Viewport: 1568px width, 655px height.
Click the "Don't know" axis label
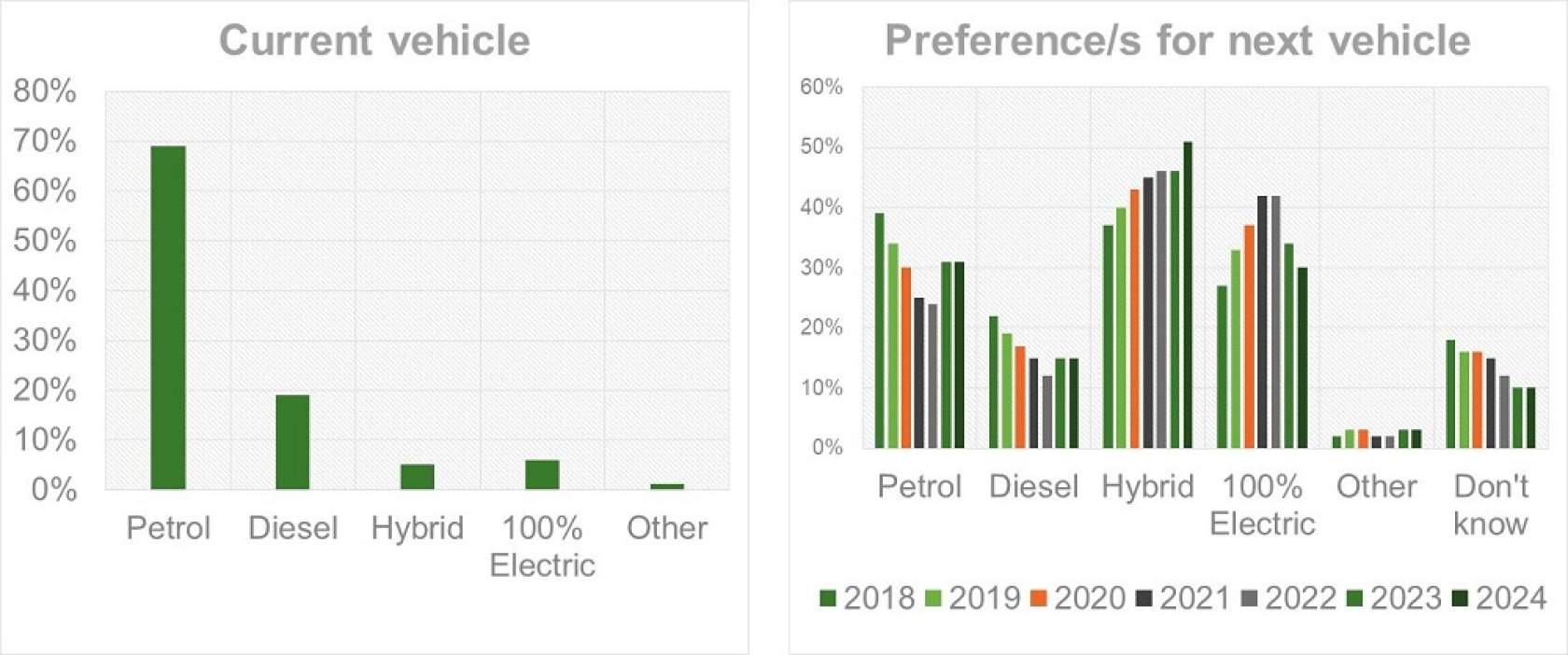tap(1491, 505)
